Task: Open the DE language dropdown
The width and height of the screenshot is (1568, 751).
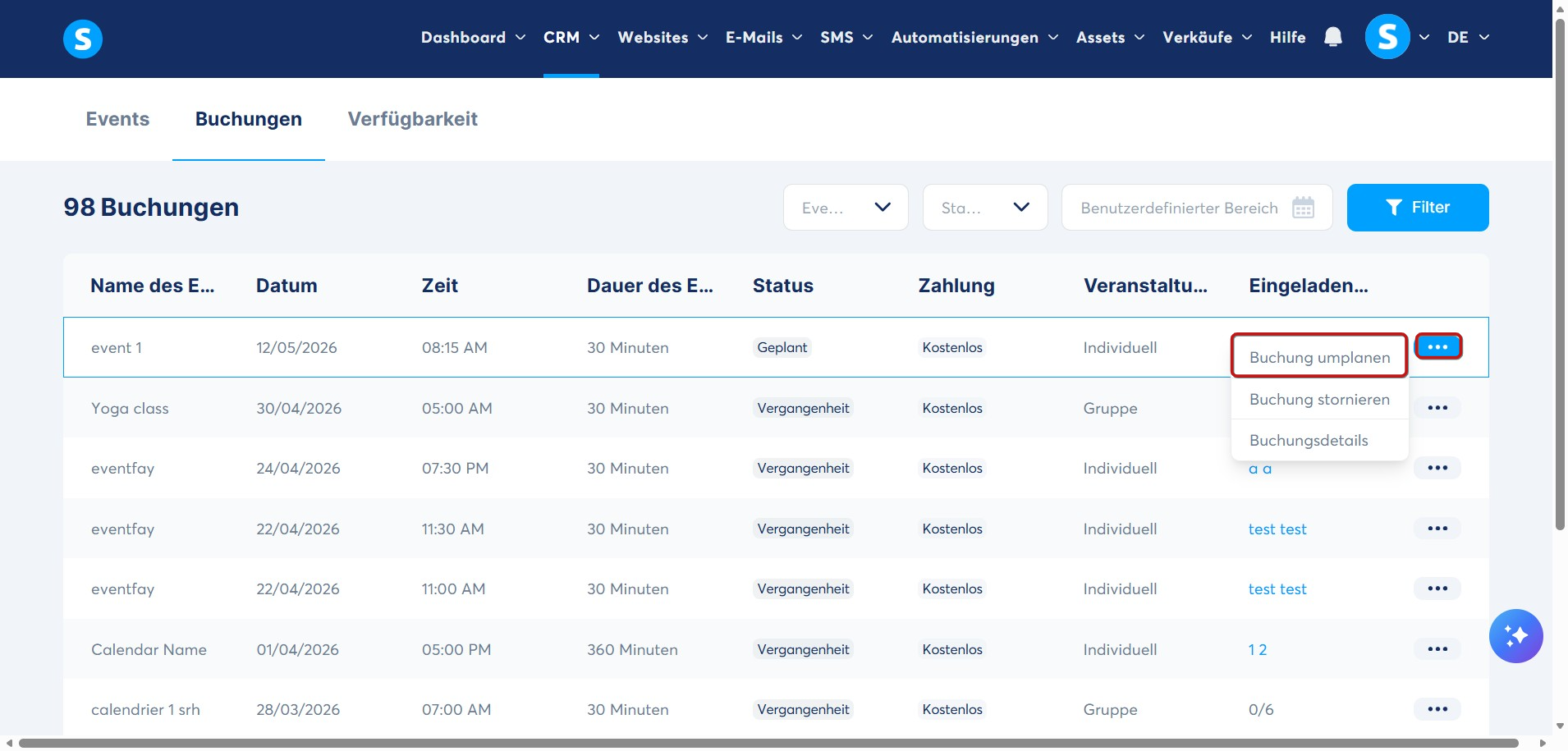Action: point(1468,37)
